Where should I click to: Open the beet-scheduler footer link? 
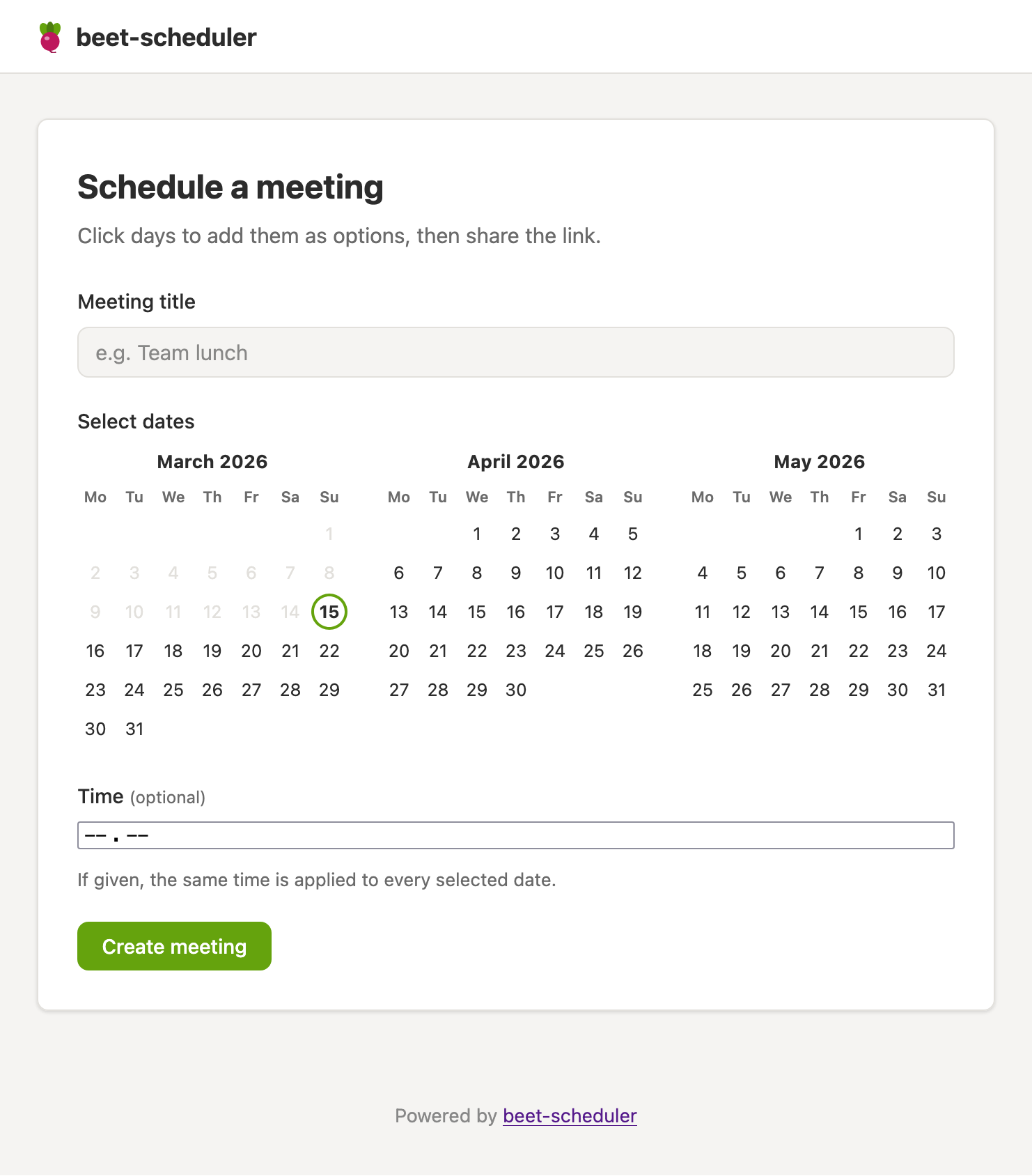570,1116
